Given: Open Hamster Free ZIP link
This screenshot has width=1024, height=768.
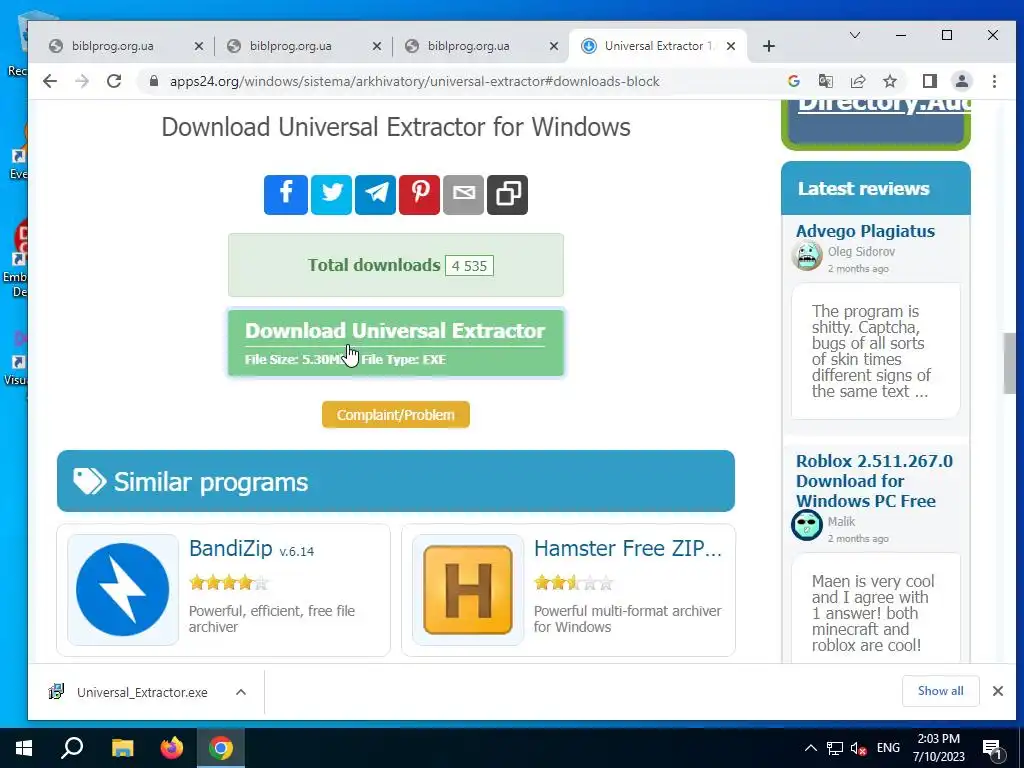Looking at the screenshot, I should click(628, 549).
